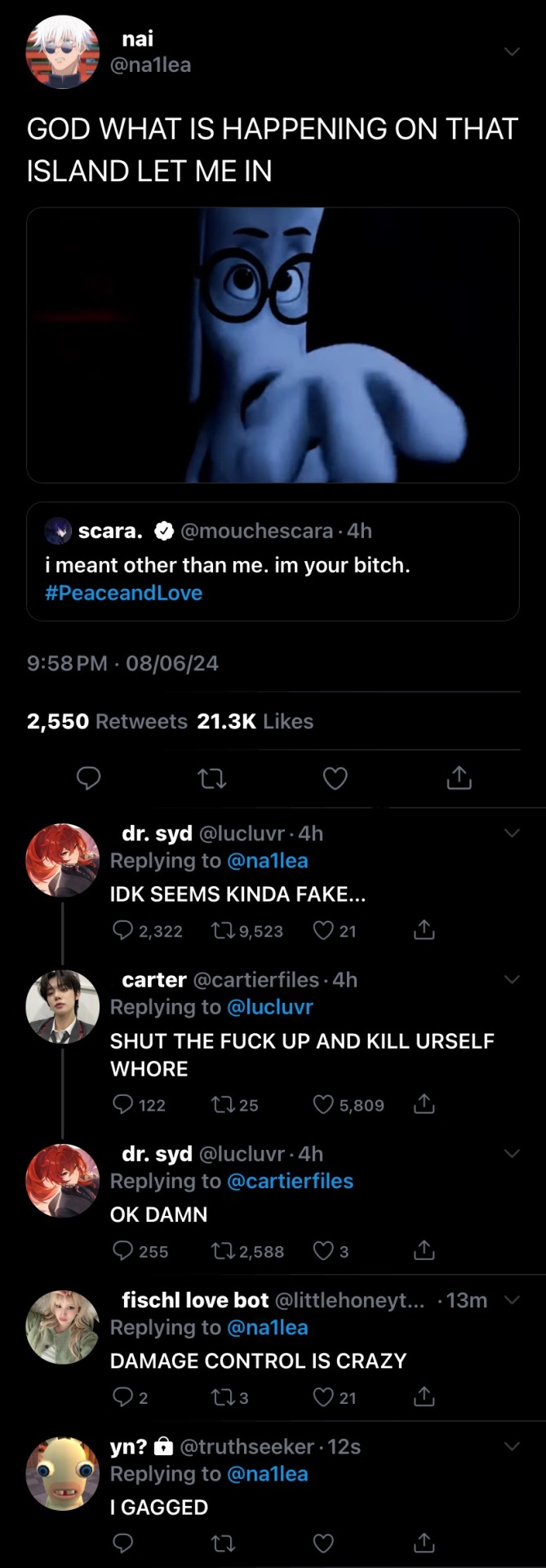Open the blue character image attachment
This screenshot has width=546, height=1568.
coord(273,345)
